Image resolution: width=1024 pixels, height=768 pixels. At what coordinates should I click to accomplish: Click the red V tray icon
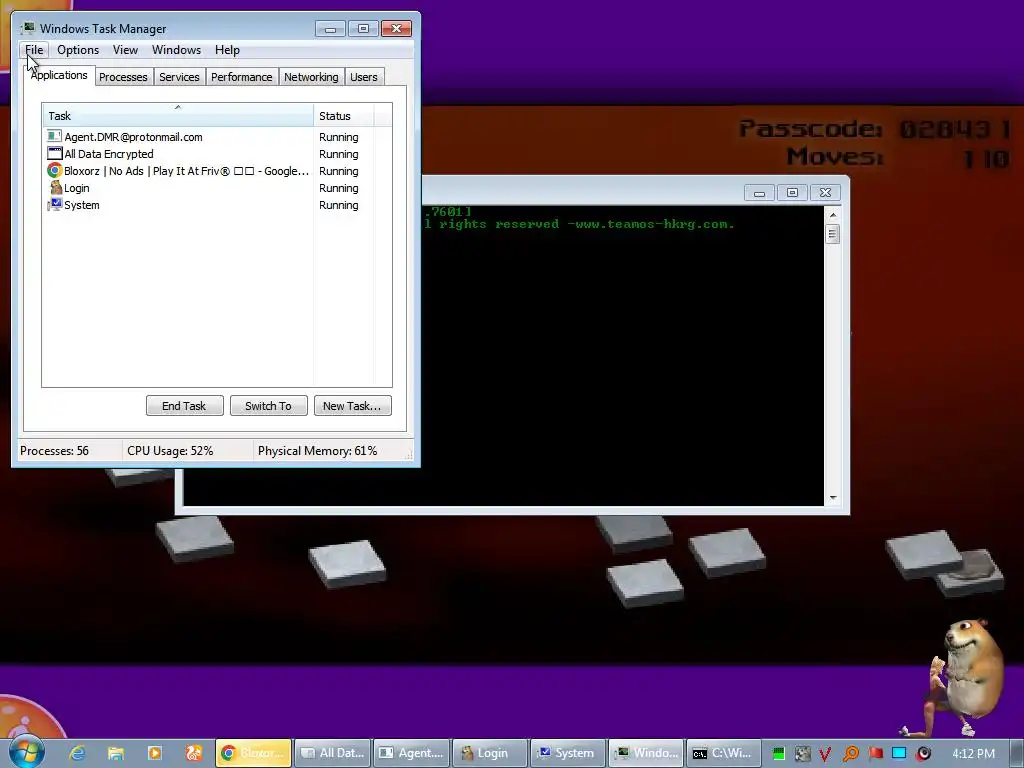click(825, 754)
